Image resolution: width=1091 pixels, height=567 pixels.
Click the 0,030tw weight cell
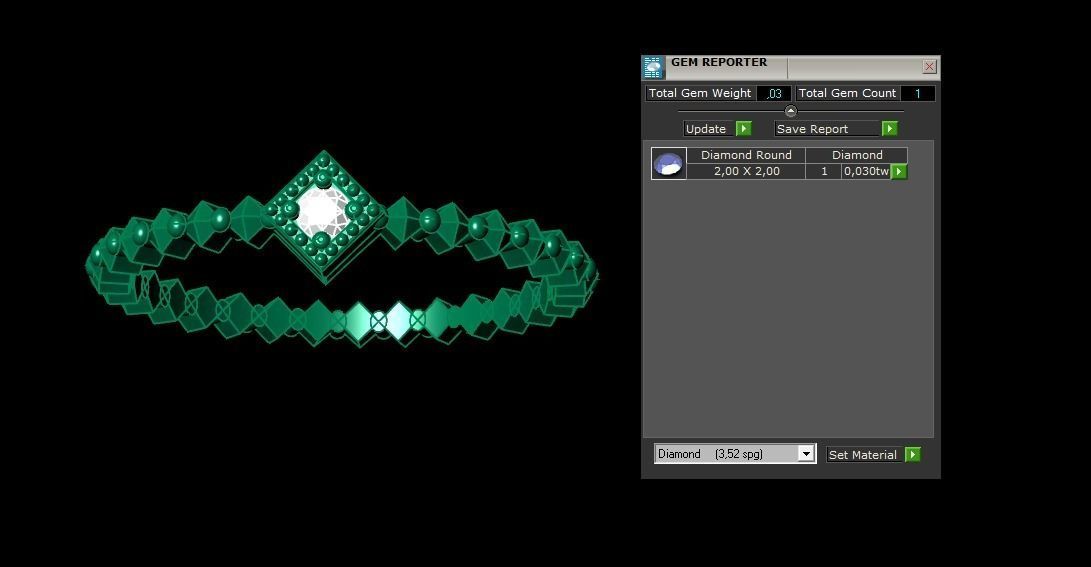tap(866, 171)
